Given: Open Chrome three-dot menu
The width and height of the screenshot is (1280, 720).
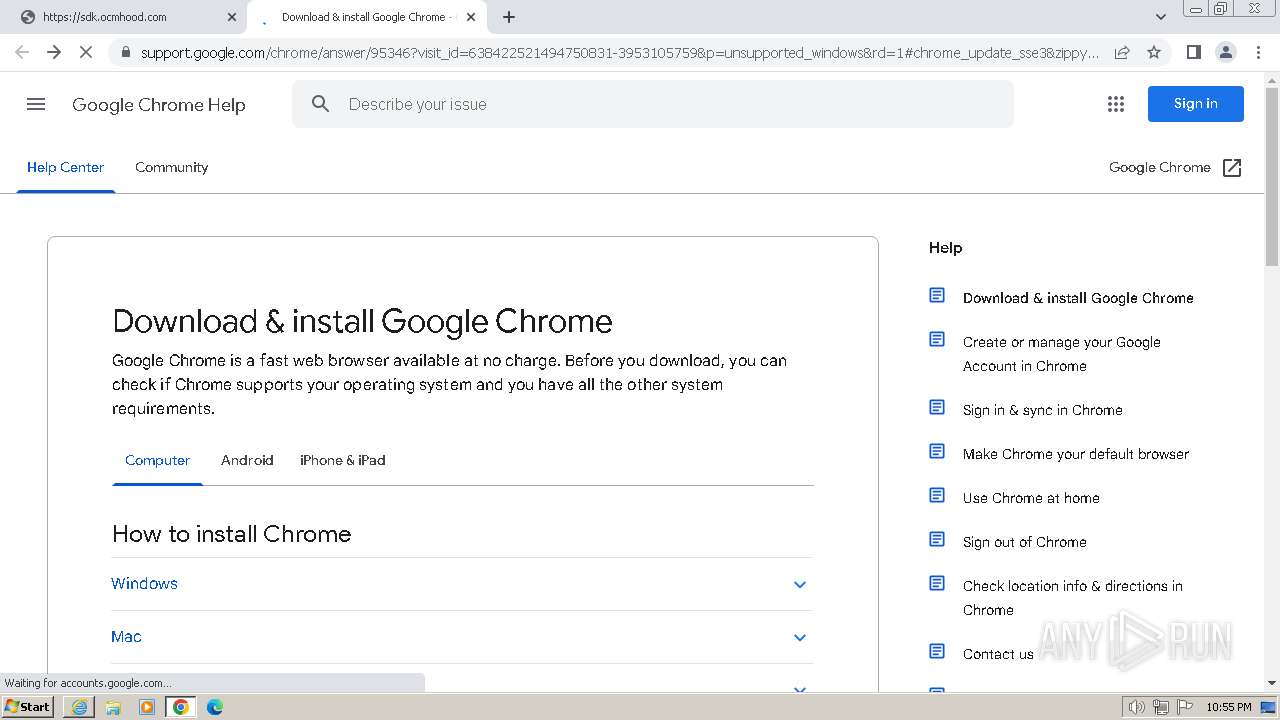Looking at the screenshot, I should point(1258,52).
